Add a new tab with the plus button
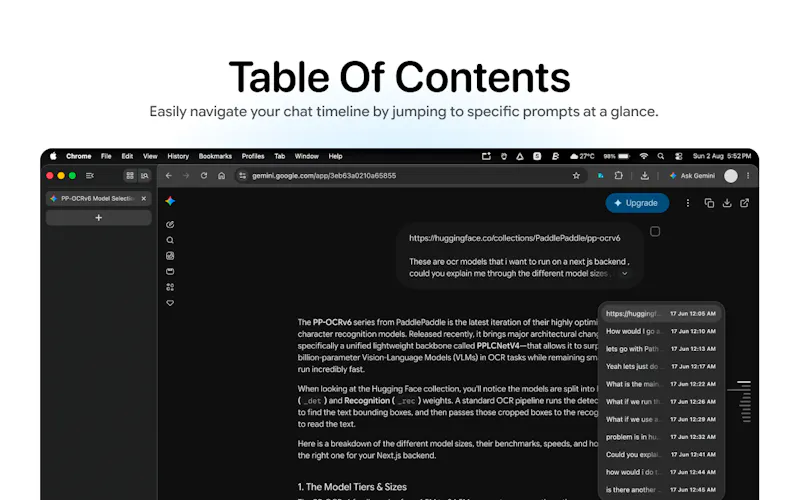Image resolution: width=800 pixels, height=500 pixels. click(x=98, y=218)
